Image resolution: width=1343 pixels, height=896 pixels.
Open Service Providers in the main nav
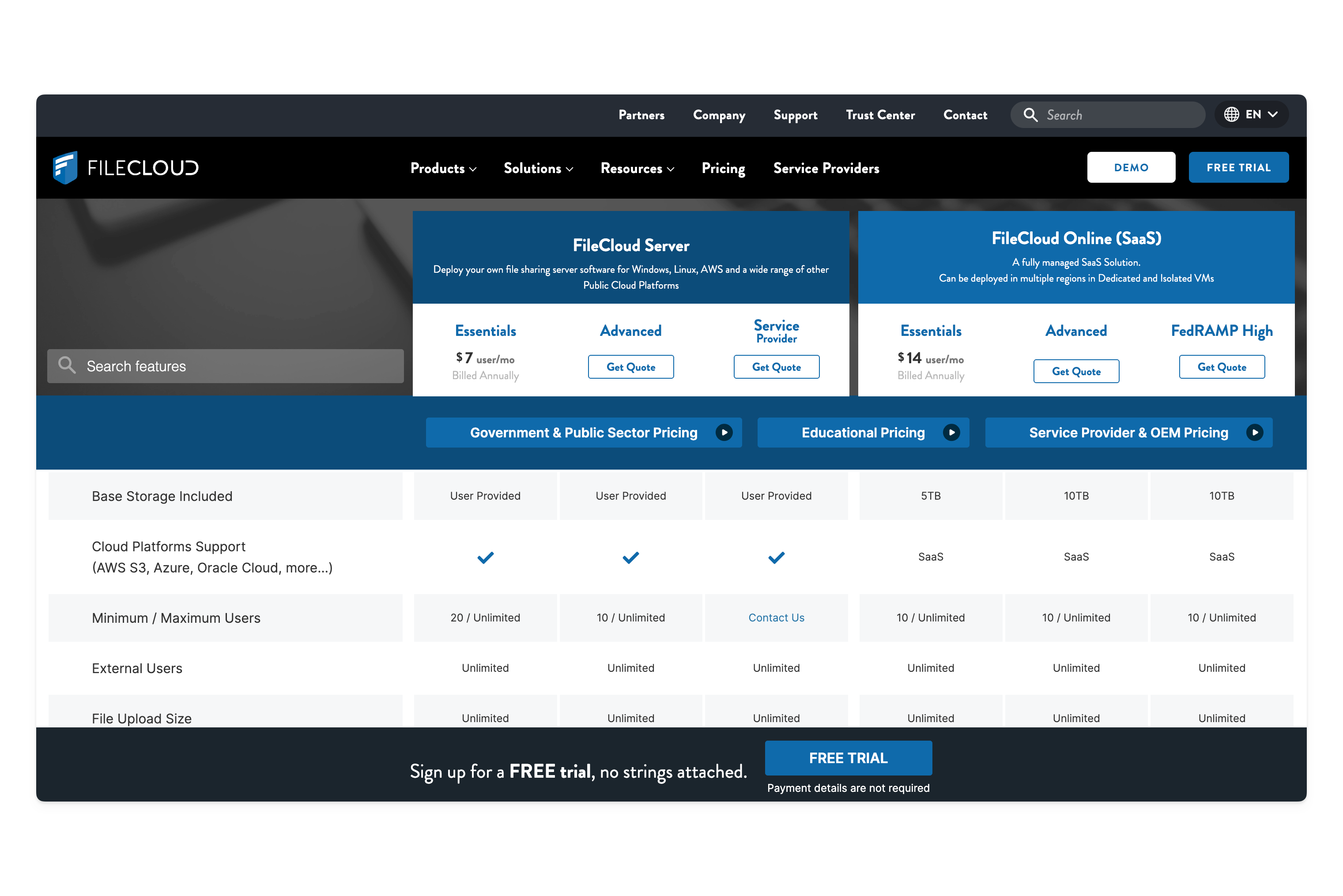tap(826, 168)
